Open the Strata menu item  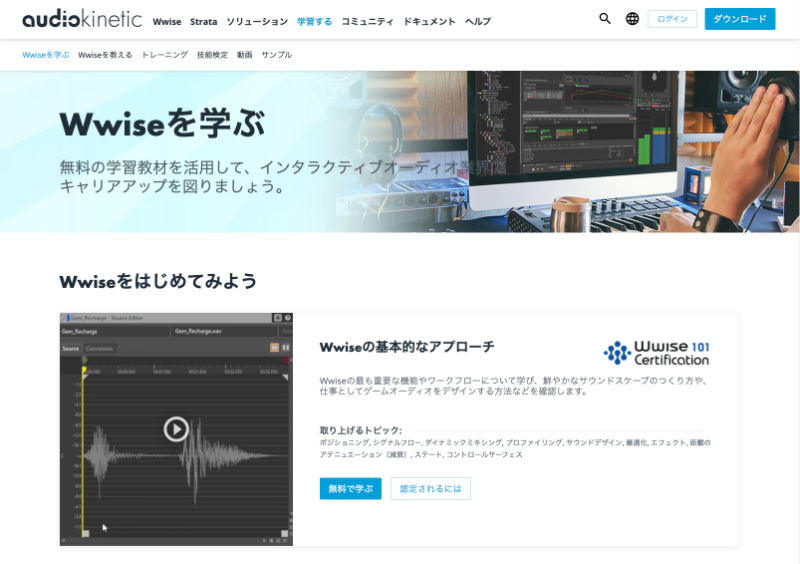(203, 21)
